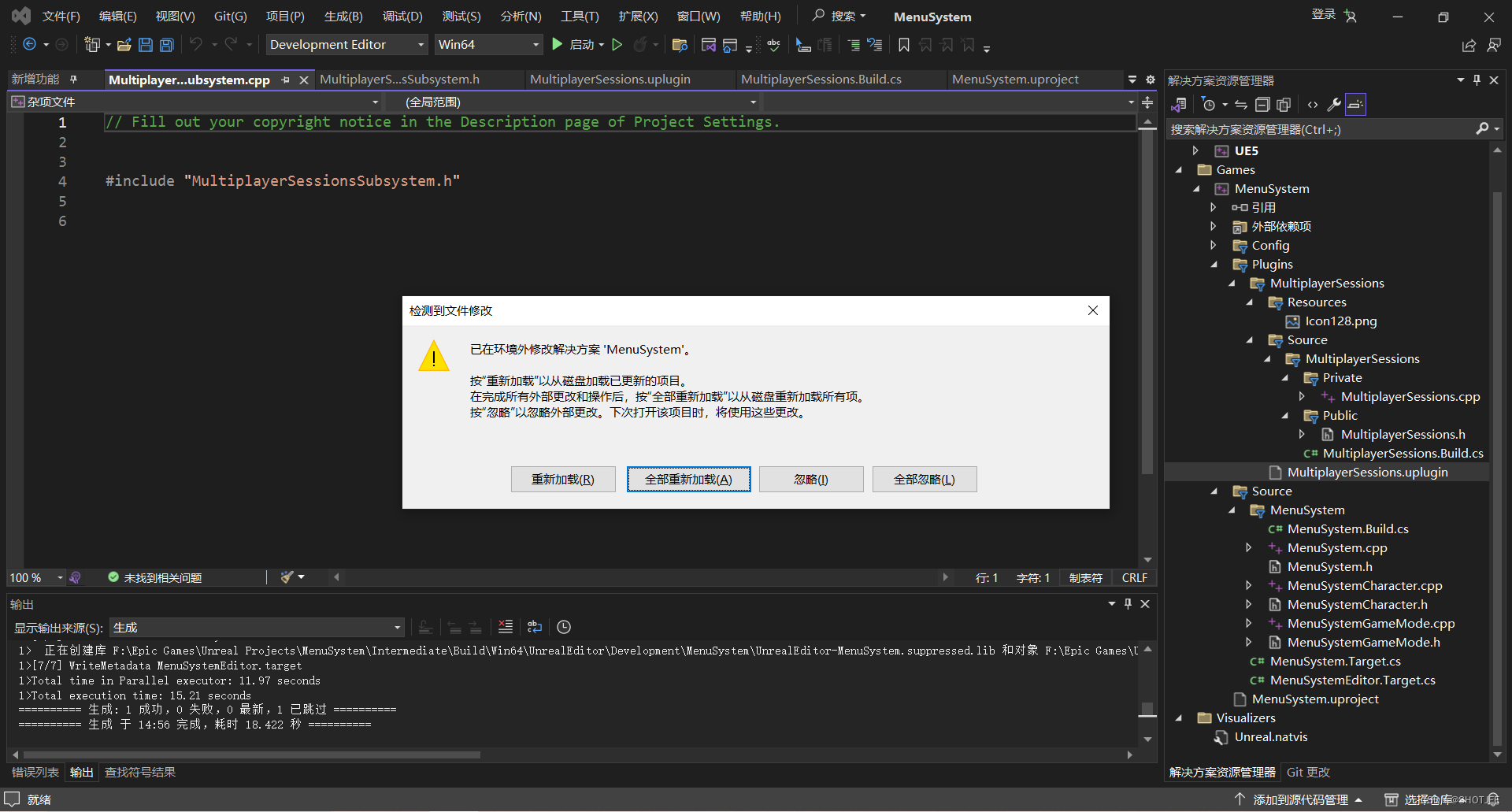Clear all output icon in Output panel
This screenshot has width=1512, height=812.
click(506, 627)
